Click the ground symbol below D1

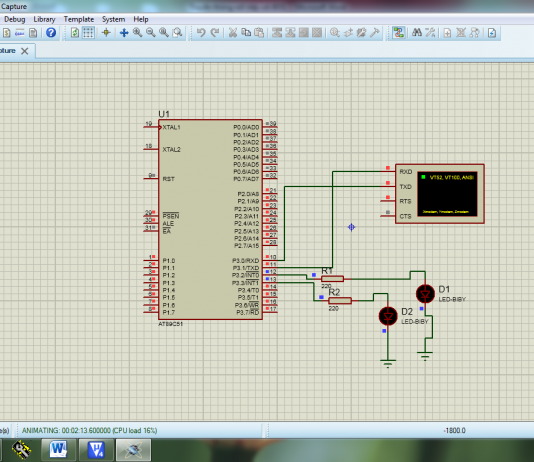pos(425,356)
